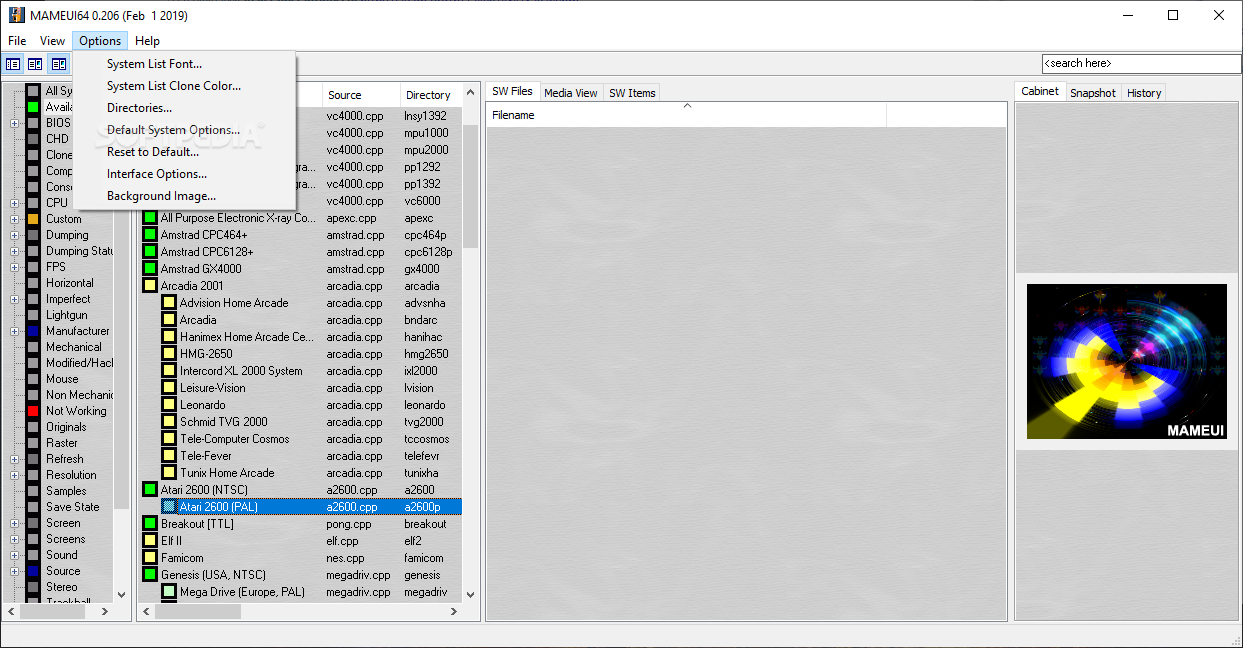Viewport: 1243px width, 648px height.
Task: Click the gray CPU folder icon
Action: pos(33,203)
